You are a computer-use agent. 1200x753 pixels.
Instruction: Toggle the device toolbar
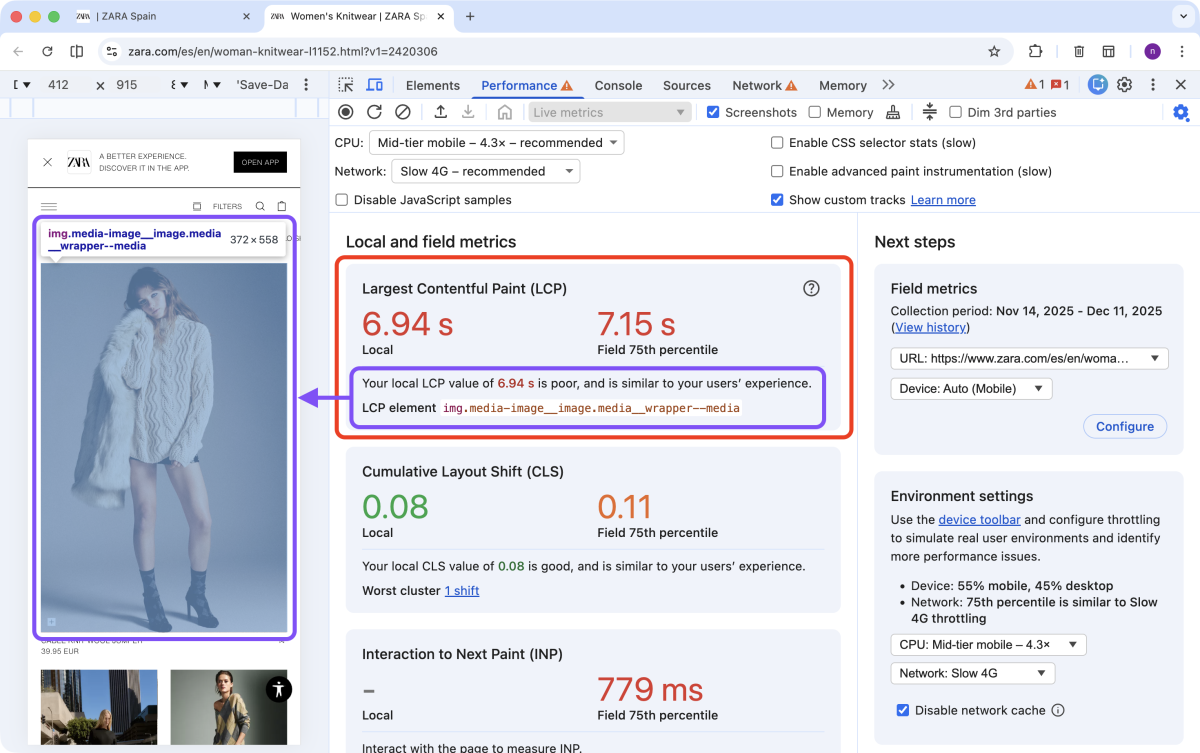375,85
